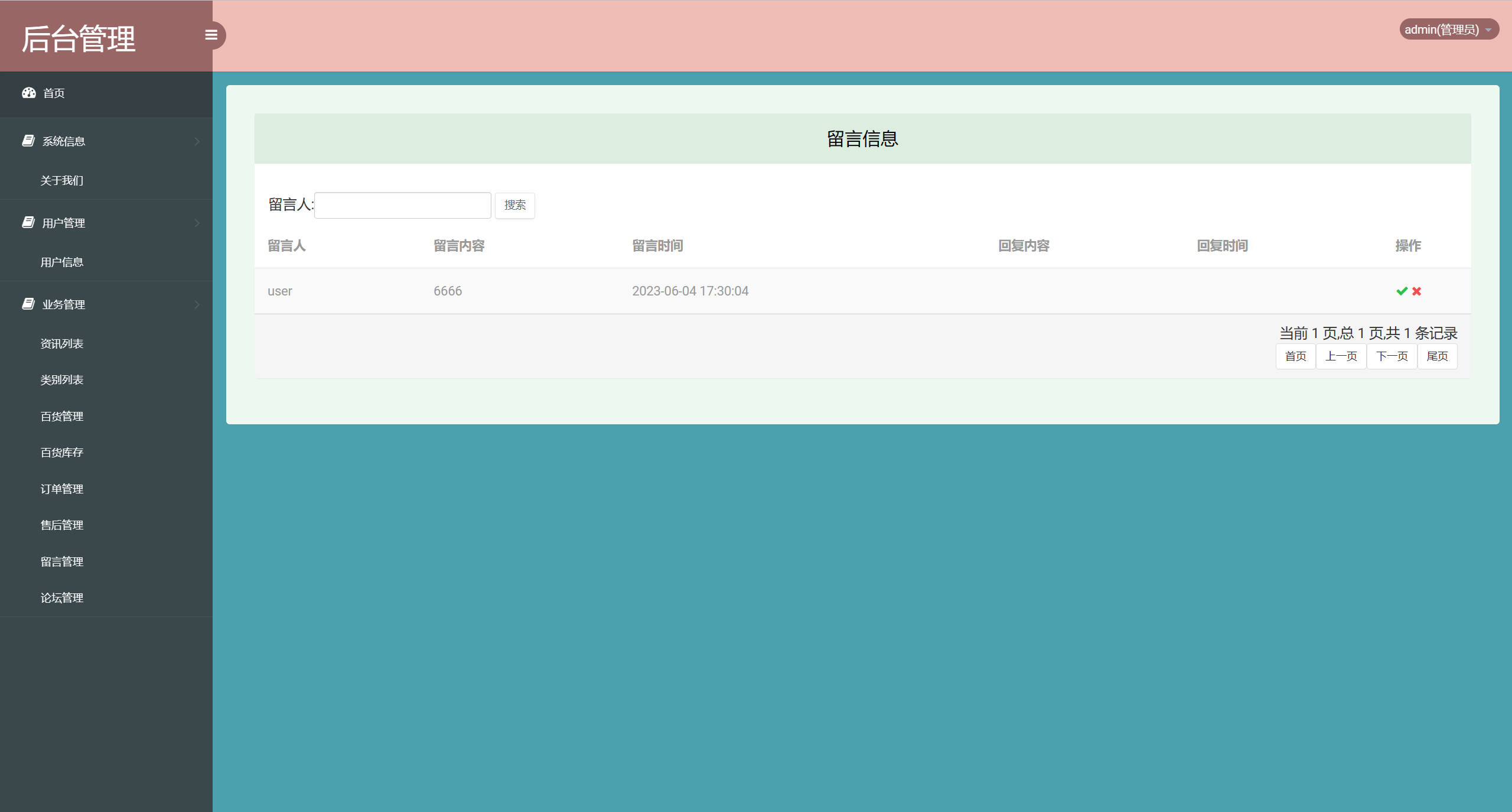The height and width of the screenshot is (812, 1512).
Task: Open the 留言管理 menu item
Action: pyautogui.click(x=61, y=561)
